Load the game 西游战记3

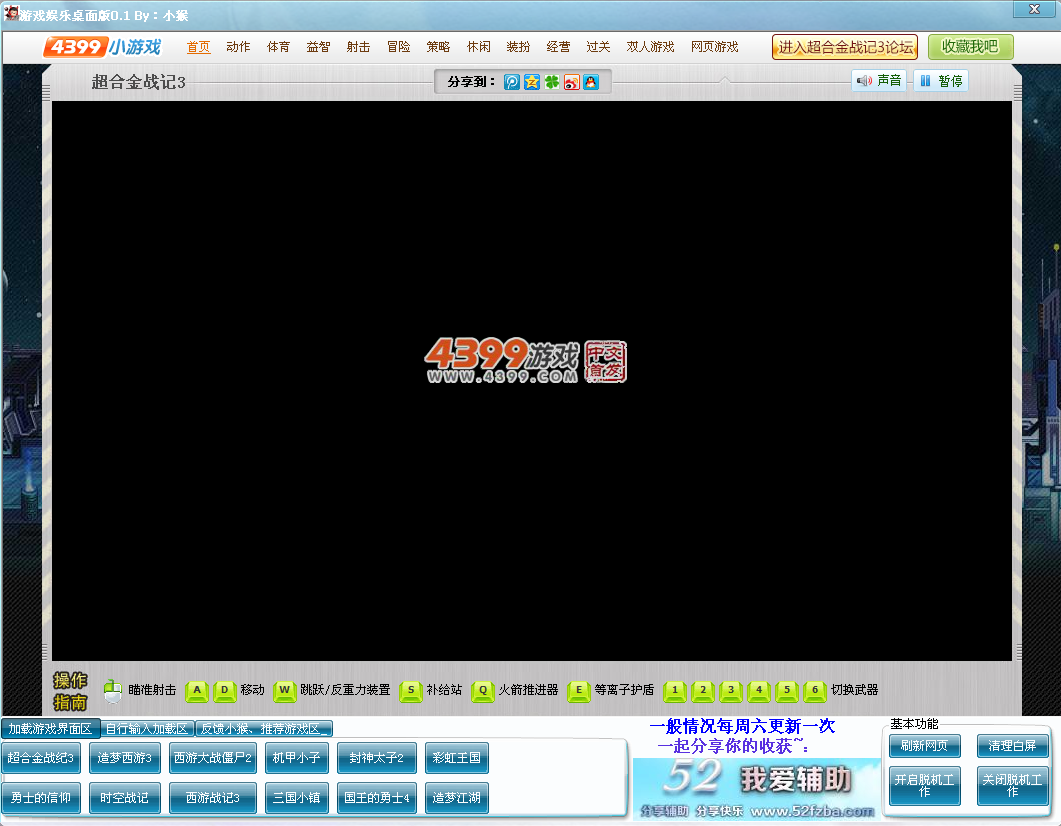point(212,798)
